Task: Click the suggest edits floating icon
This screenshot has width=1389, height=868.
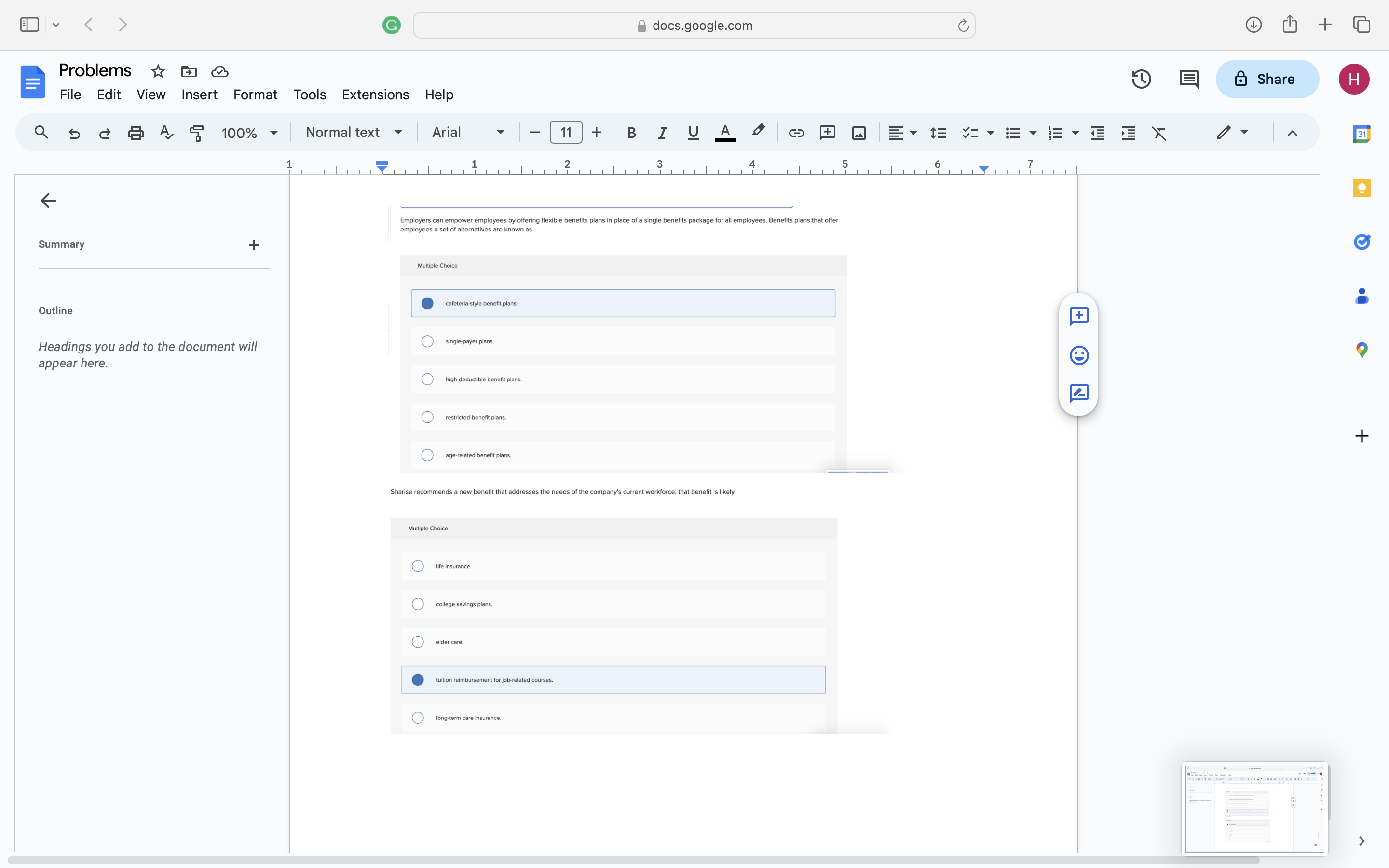Action: click(1079, 393)
